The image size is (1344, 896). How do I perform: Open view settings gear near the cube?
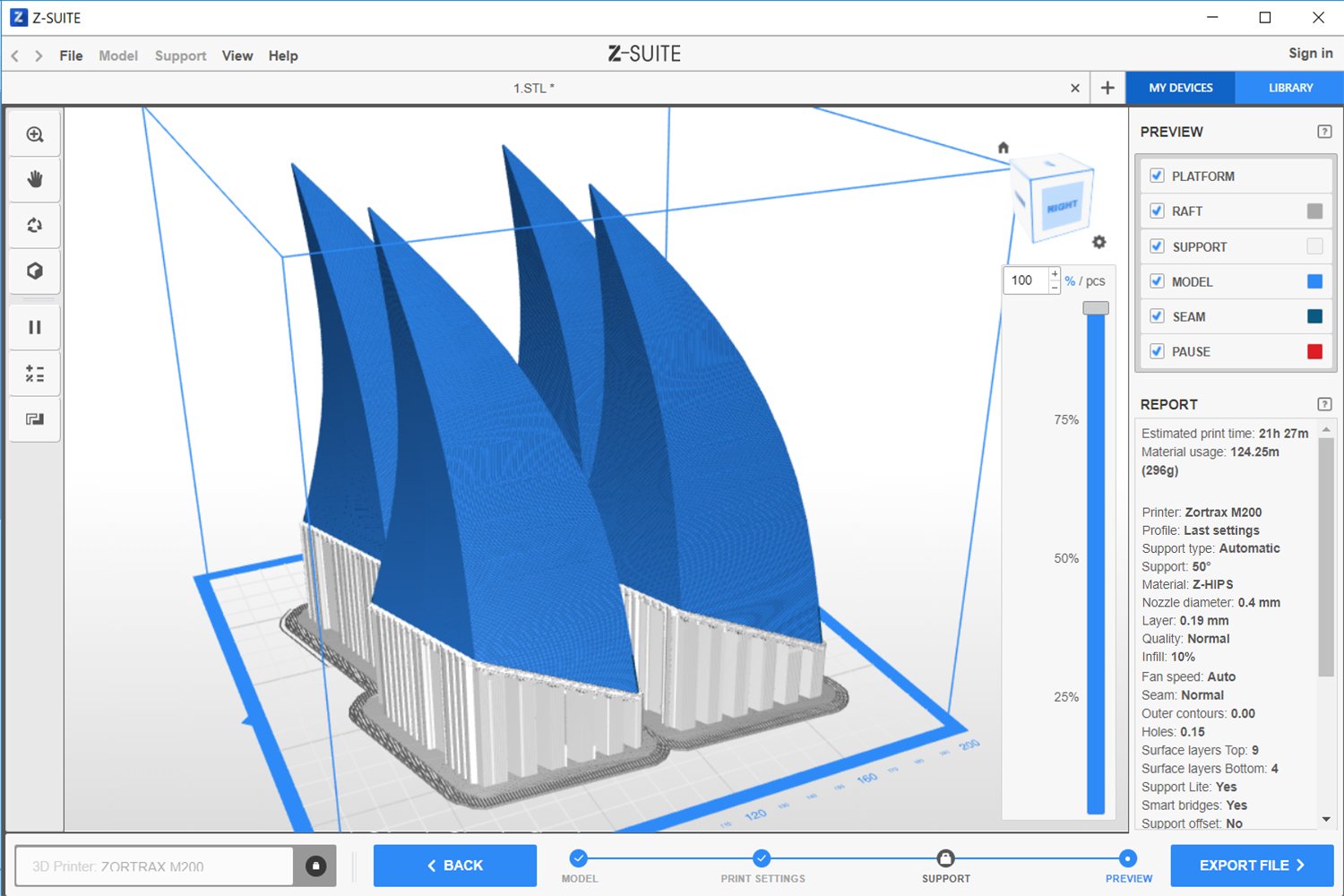click(1099, 242)
